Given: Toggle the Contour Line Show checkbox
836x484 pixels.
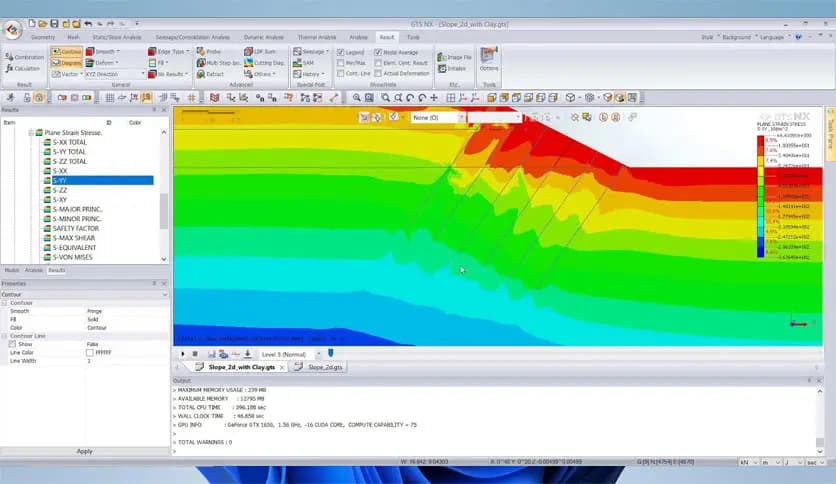Looking at the screenshot, I should [12, 344].
